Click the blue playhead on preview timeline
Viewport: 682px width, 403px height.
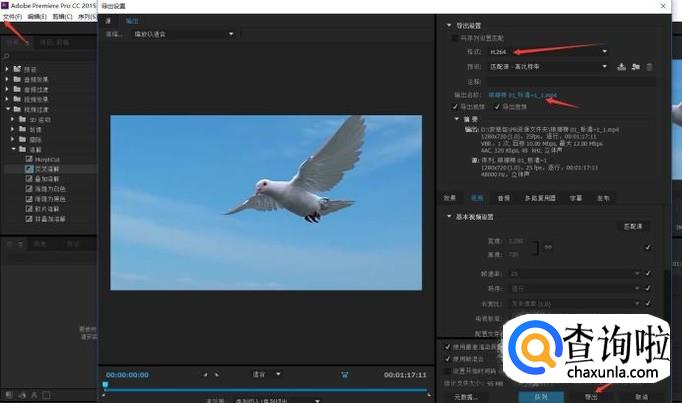pos(105,385)
